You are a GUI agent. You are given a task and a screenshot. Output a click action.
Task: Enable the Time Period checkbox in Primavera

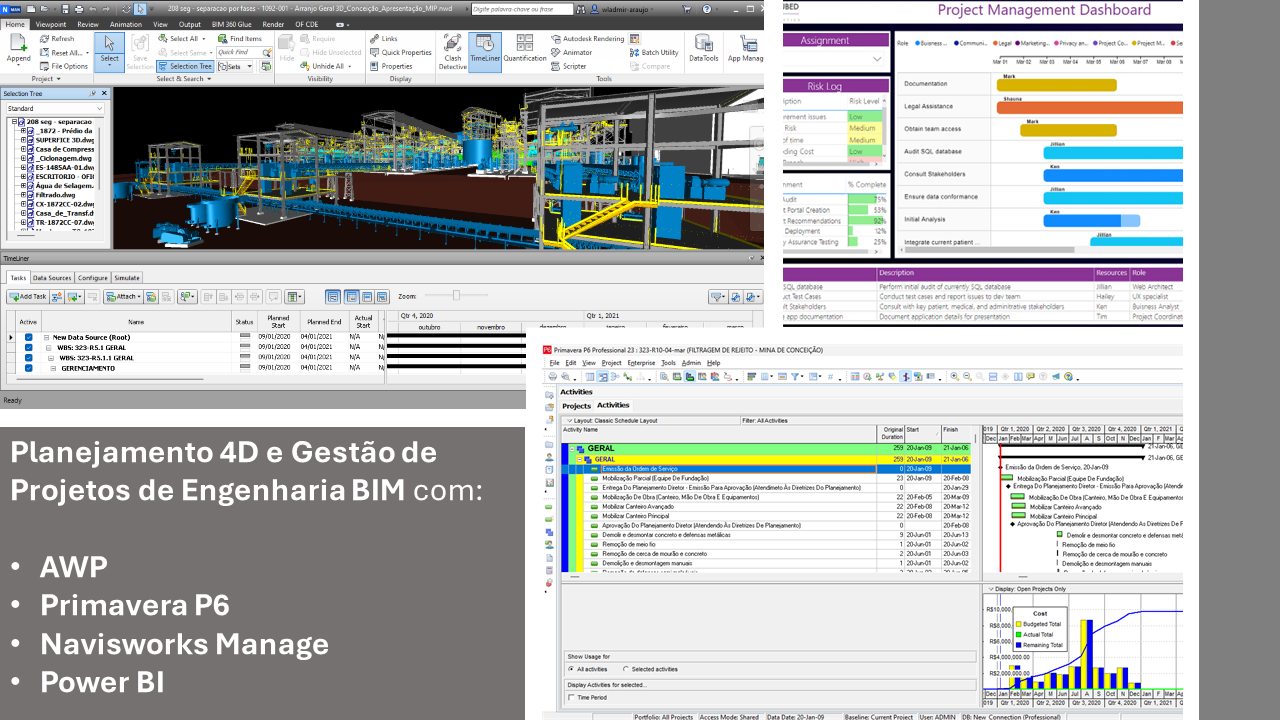(x=571, y=697)
